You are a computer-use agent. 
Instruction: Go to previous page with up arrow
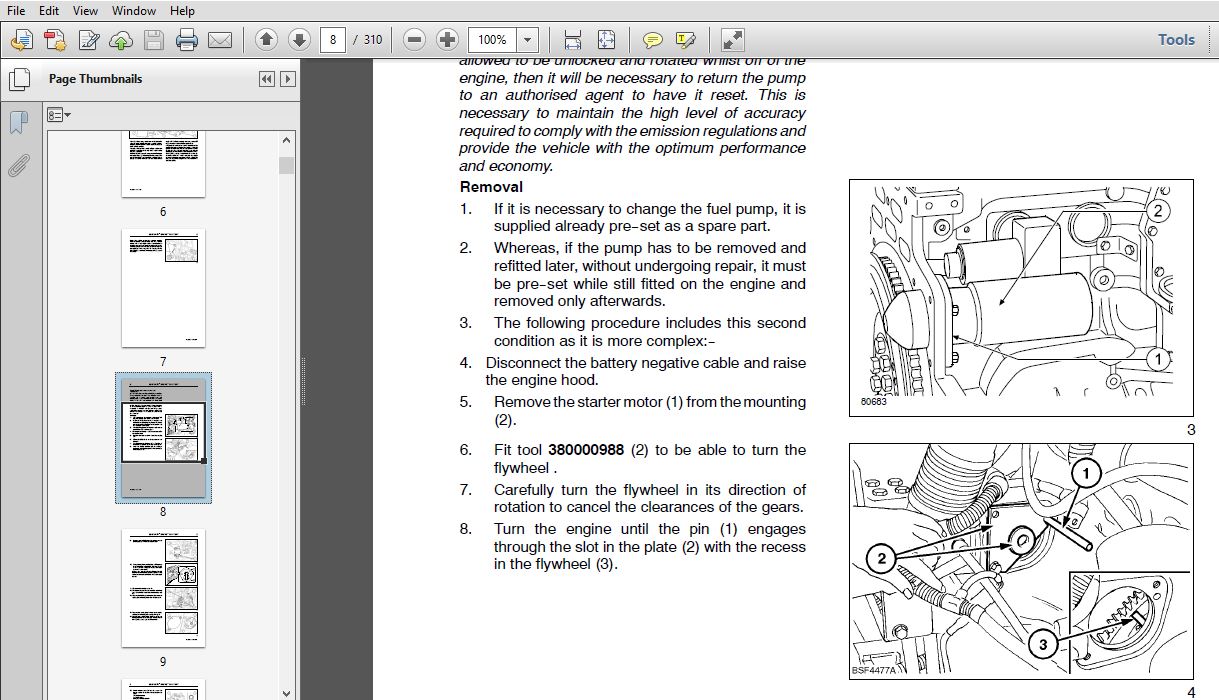[x=266, y=40]
